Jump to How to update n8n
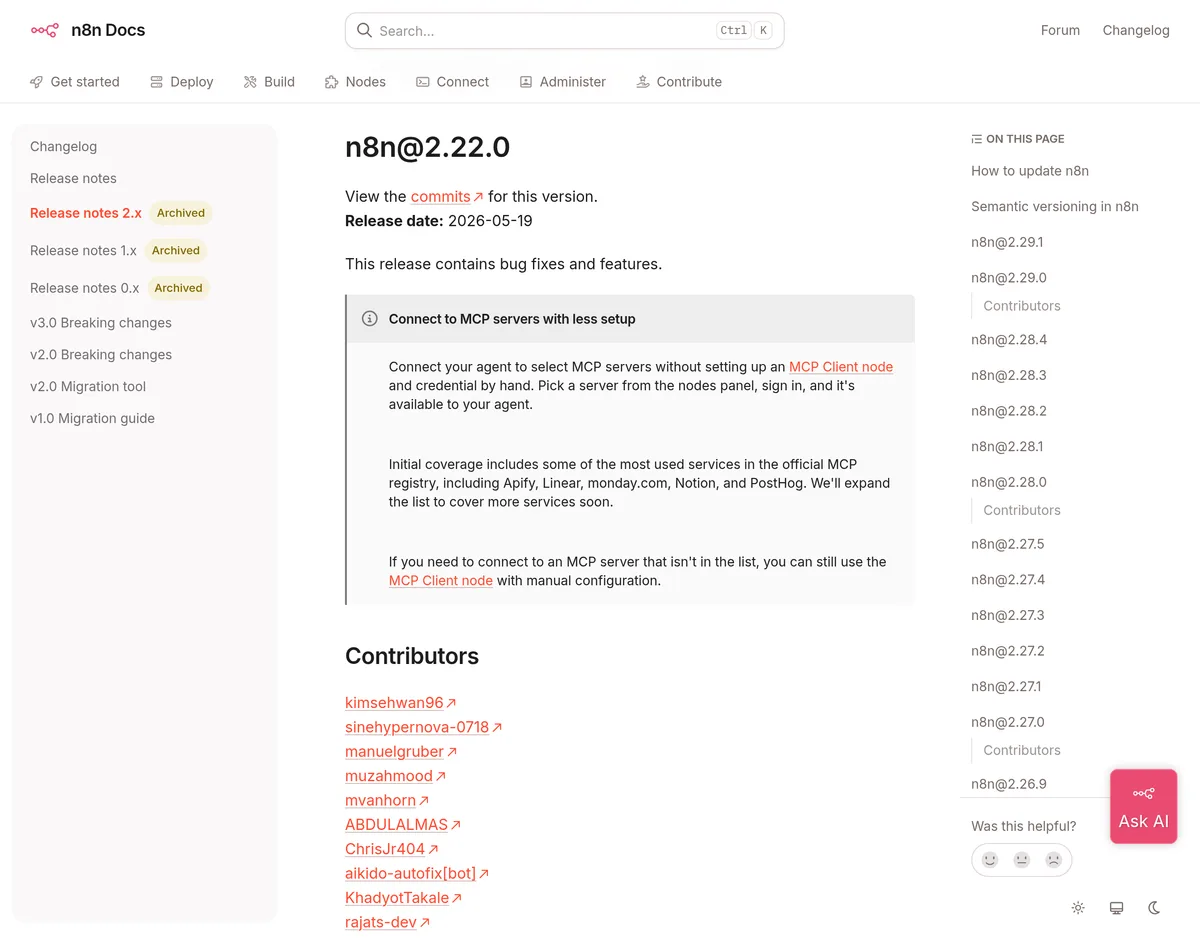The image size is (1200, 938). 1030,171
